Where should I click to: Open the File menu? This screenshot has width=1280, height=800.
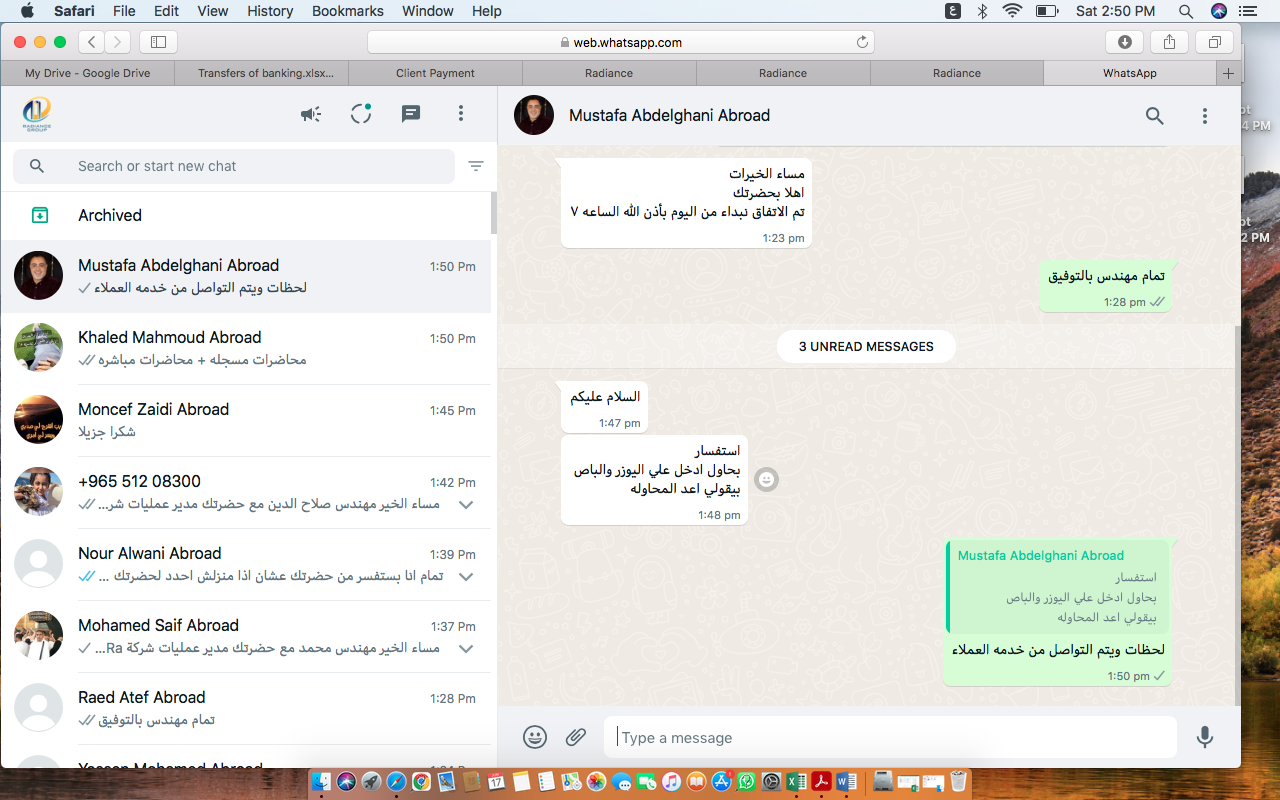[124, 11]
